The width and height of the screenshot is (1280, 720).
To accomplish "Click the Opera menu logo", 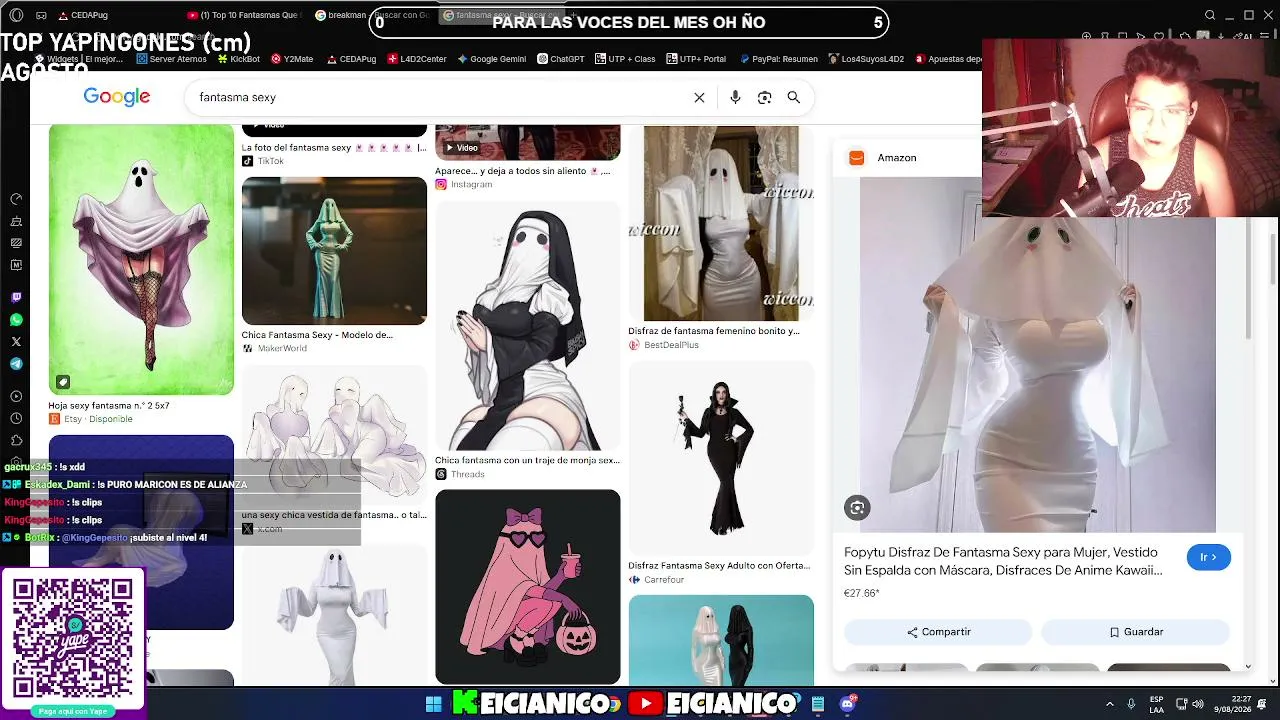I will click(16, 15).
